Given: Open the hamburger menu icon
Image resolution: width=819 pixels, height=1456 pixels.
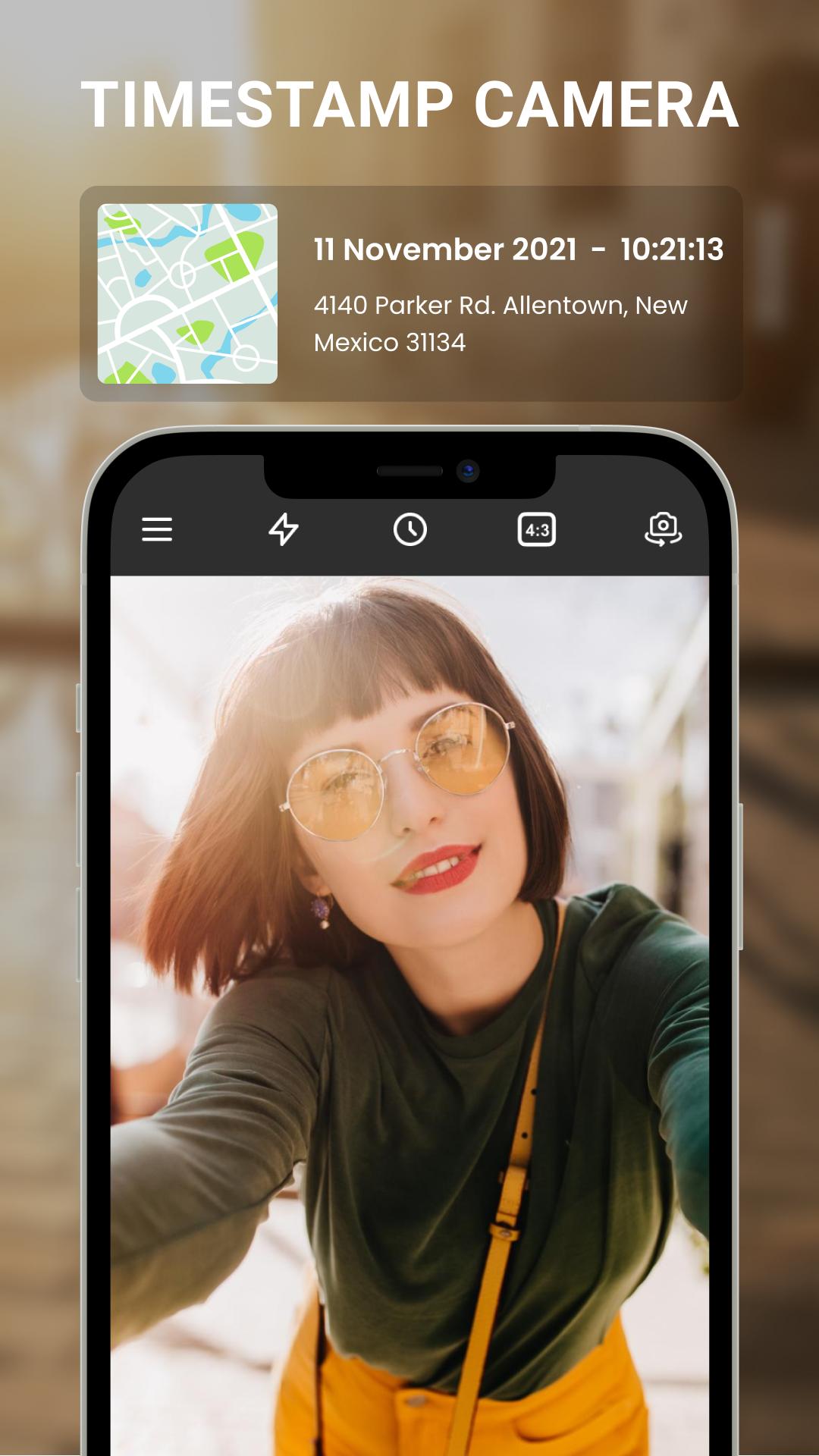Looking at the screenshot, I should 157,529.
